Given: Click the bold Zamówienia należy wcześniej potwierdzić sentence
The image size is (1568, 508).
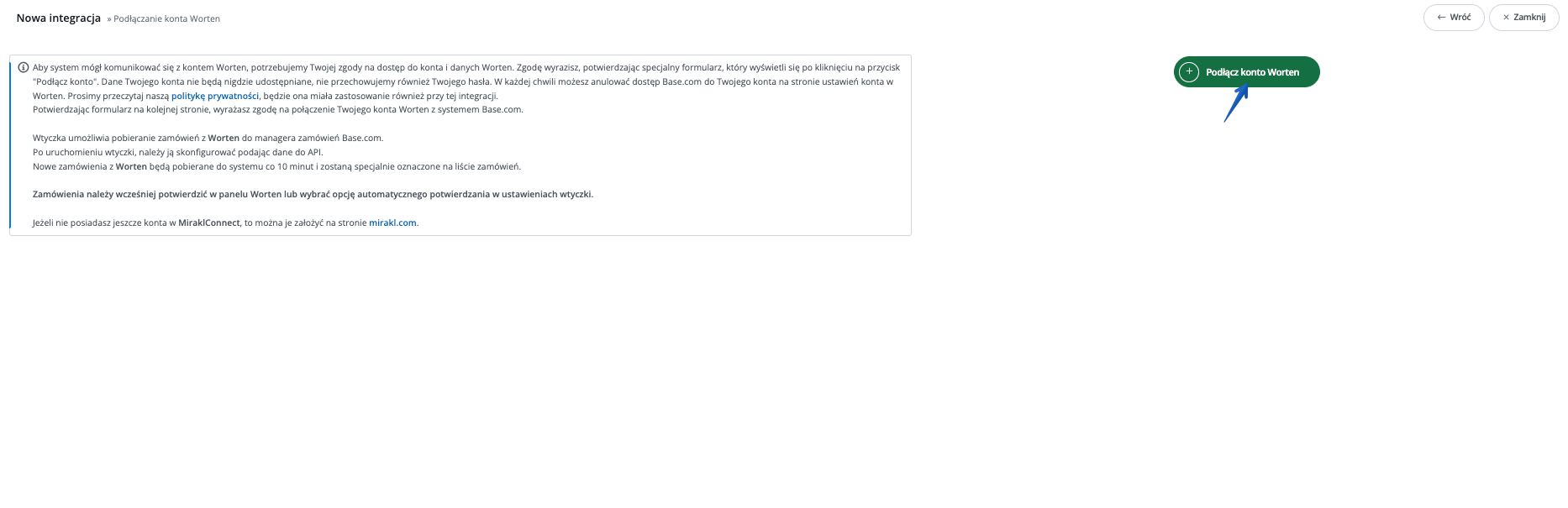Looking at the screenshot, I should click(313, 194).
